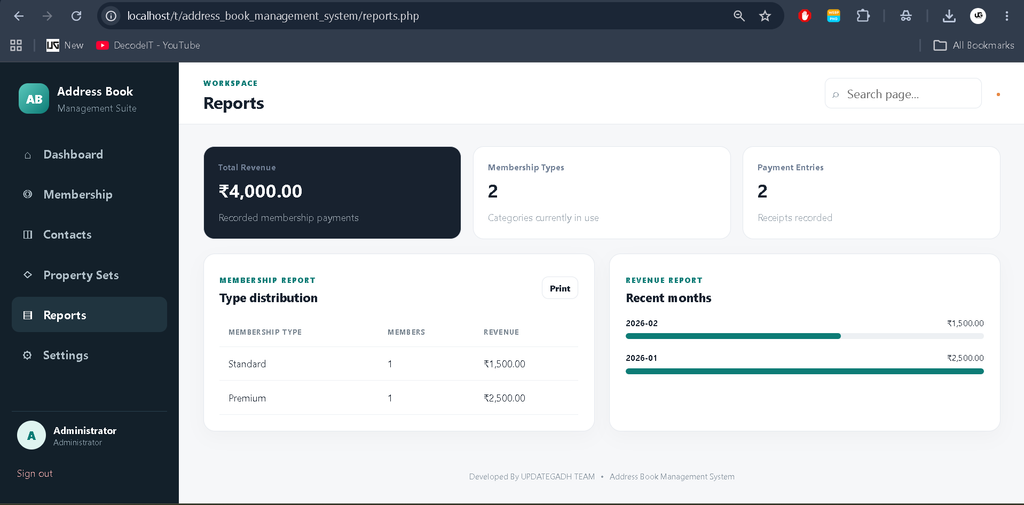Print the membership type distribution report
Image resolution: width=1024 pixels, height=505 pixels.
[560, 288]
